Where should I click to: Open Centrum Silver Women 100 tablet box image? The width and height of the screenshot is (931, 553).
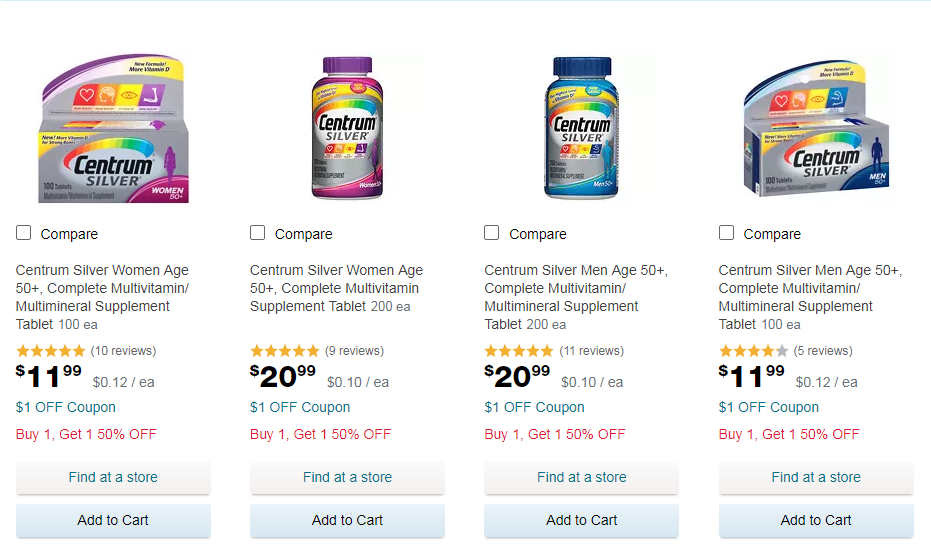tap(112, 130)
